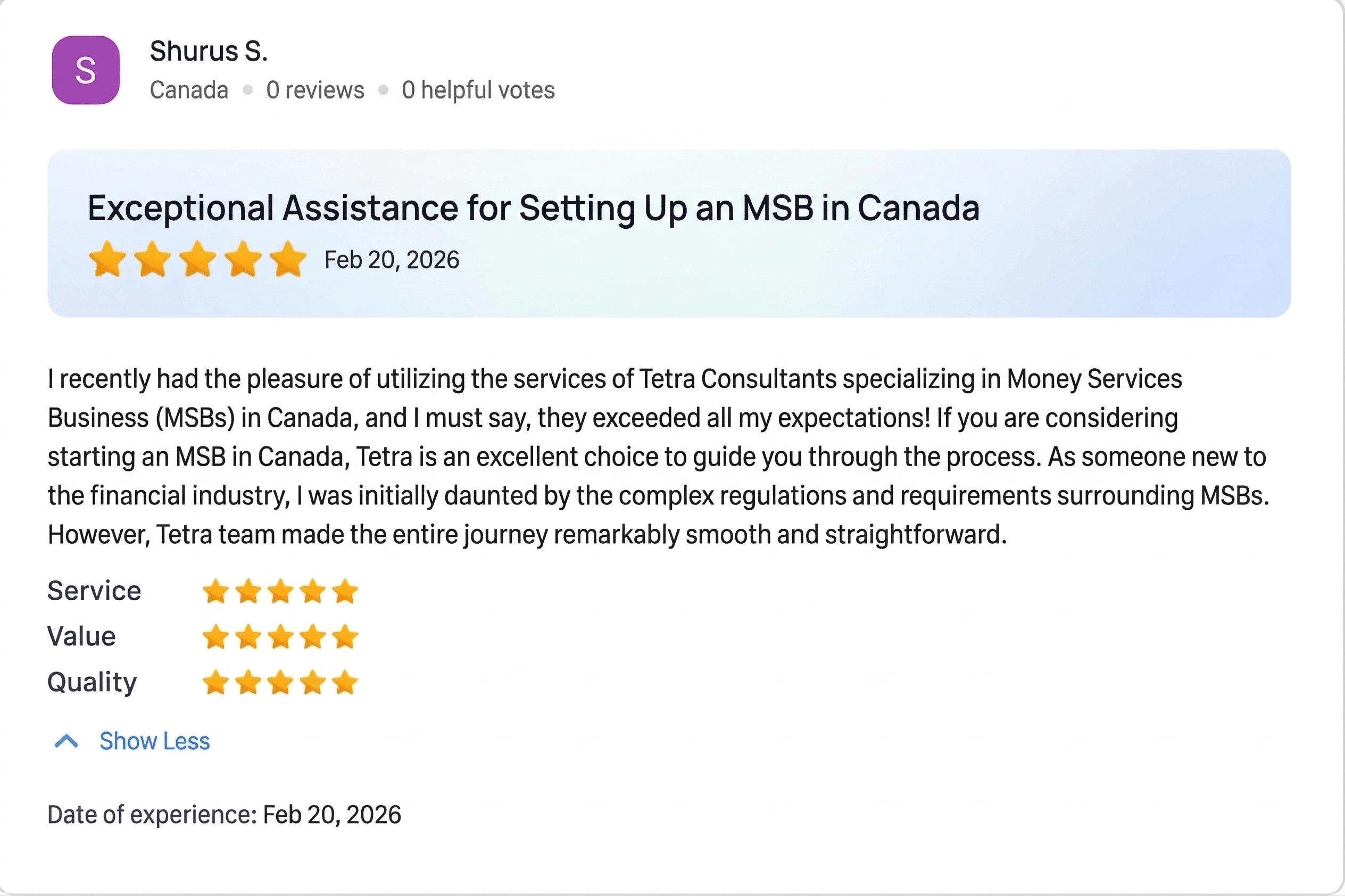Viewport: 1345px width, 896px height.
Task: Click the middle Quality rating star
Action: 280,682
